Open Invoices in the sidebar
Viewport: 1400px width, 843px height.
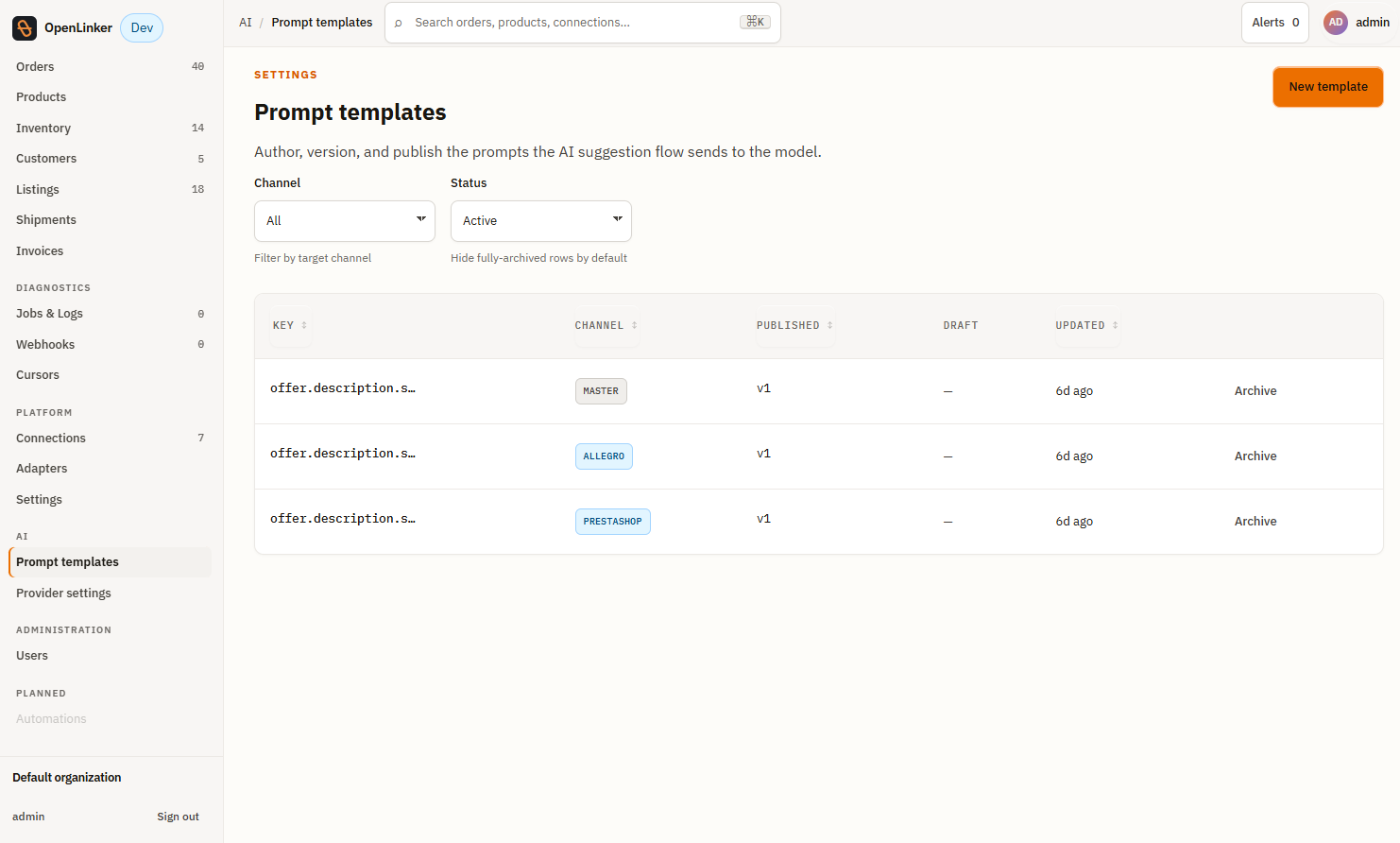click(x=110, y=251)
